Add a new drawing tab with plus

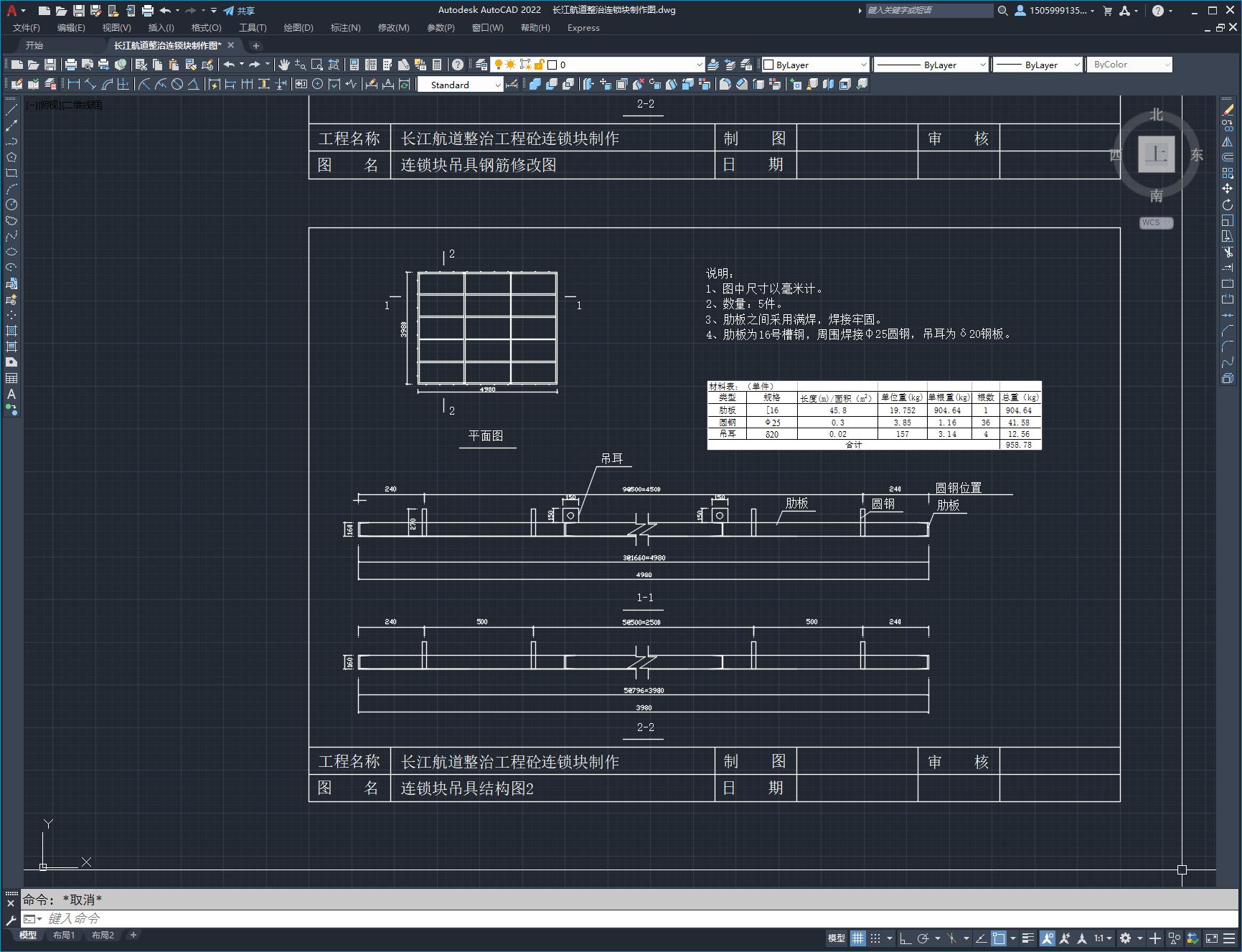(x=256, y=45)
